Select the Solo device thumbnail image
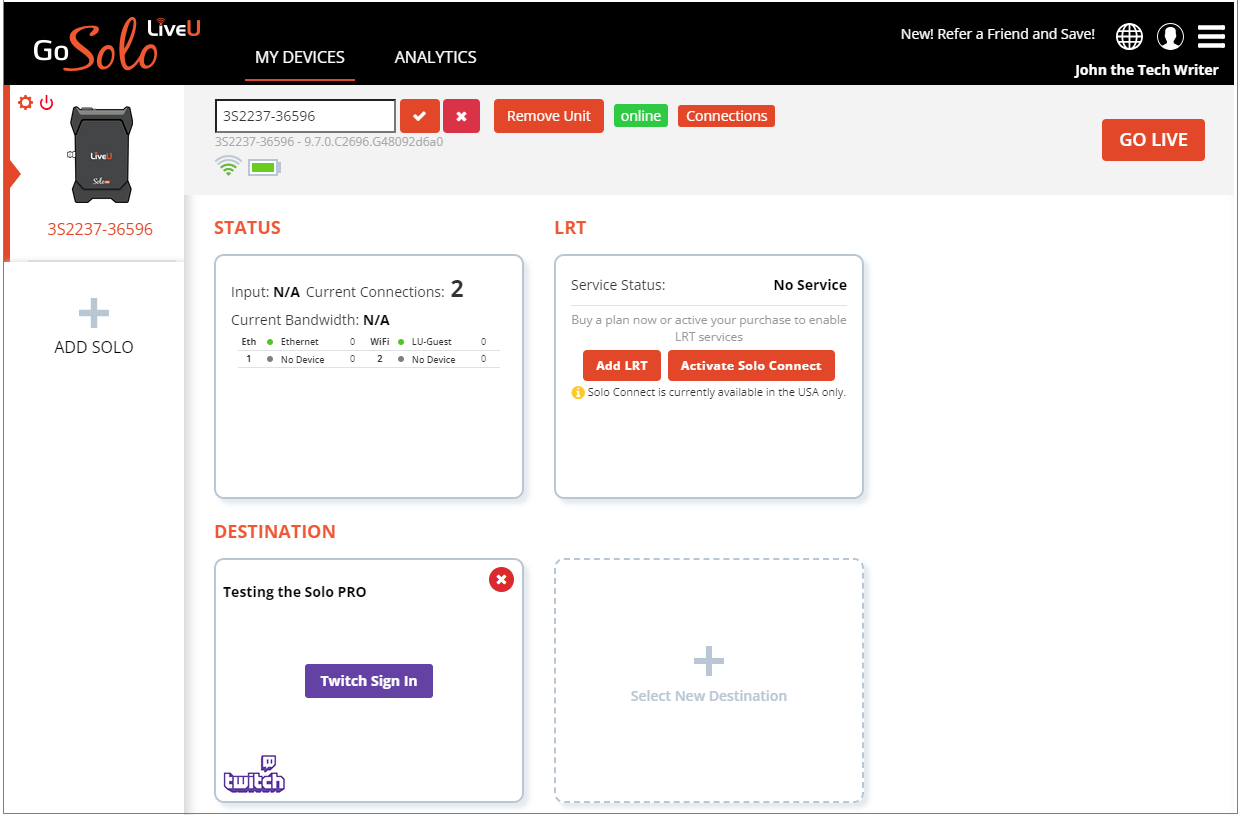 (101, 155)
